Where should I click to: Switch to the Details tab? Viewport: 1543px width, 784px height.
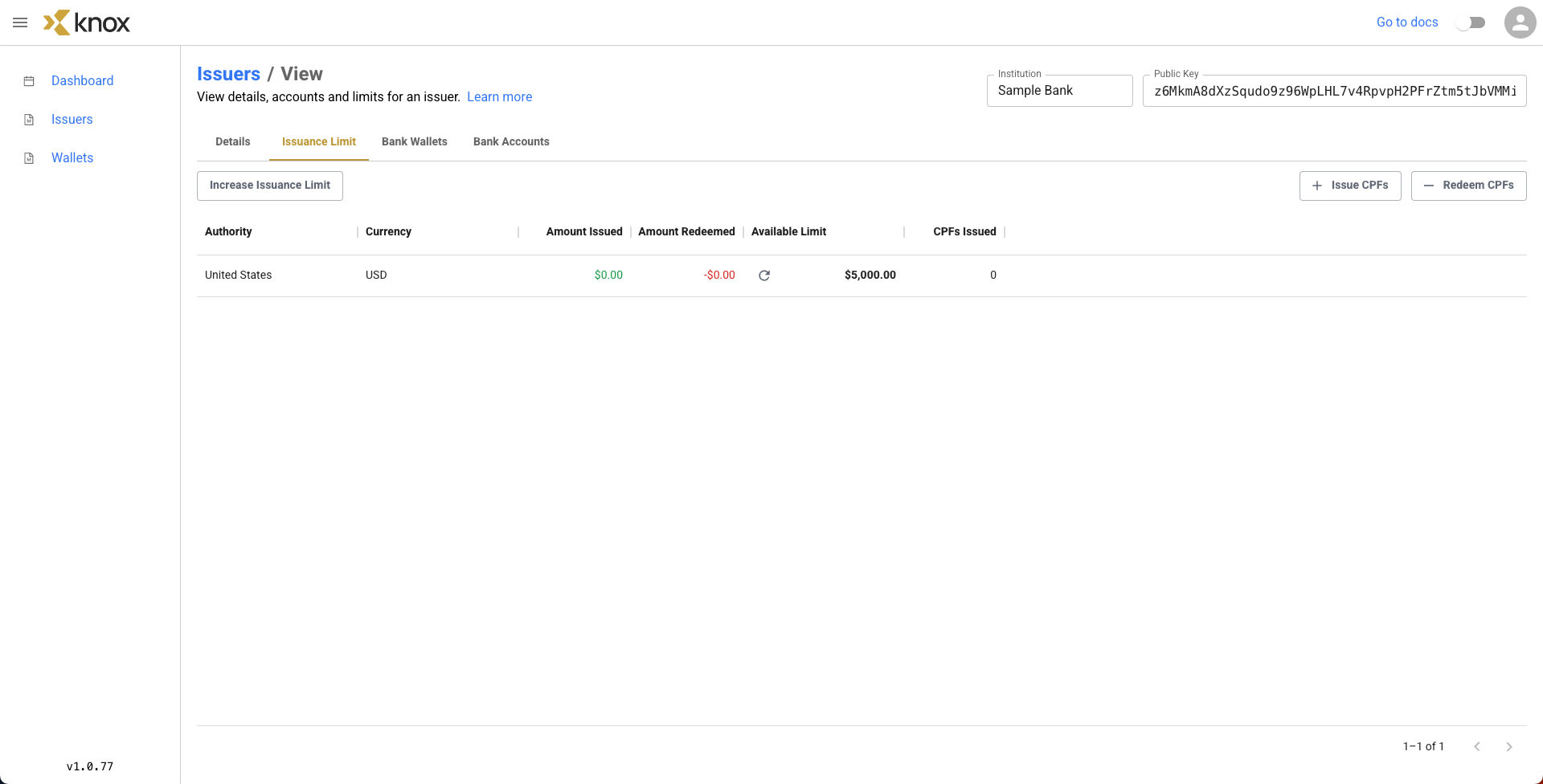click(x=233, y=141)
